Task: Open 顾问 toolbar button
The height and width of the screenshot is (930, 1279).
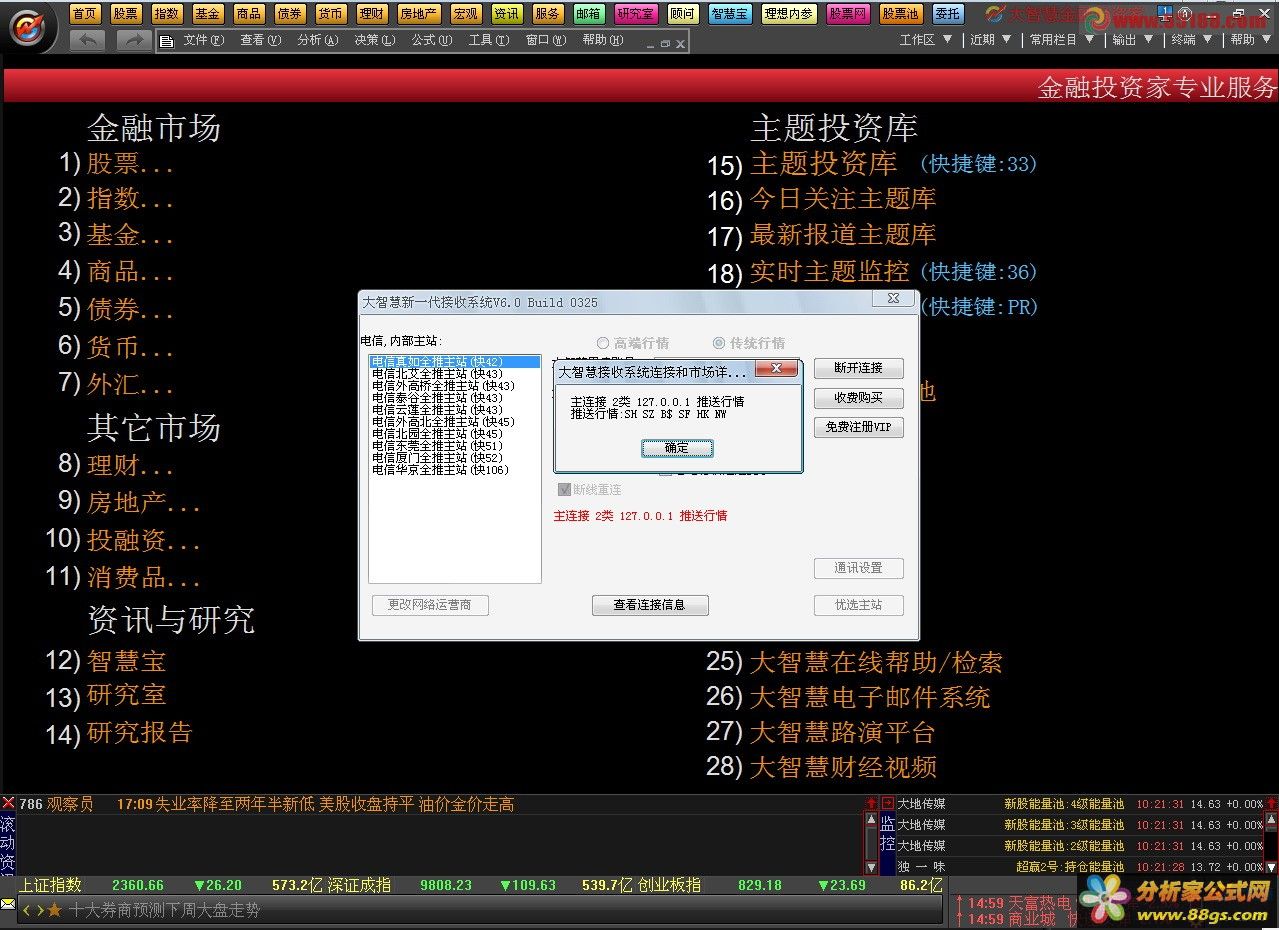Action: click(683, 13)
